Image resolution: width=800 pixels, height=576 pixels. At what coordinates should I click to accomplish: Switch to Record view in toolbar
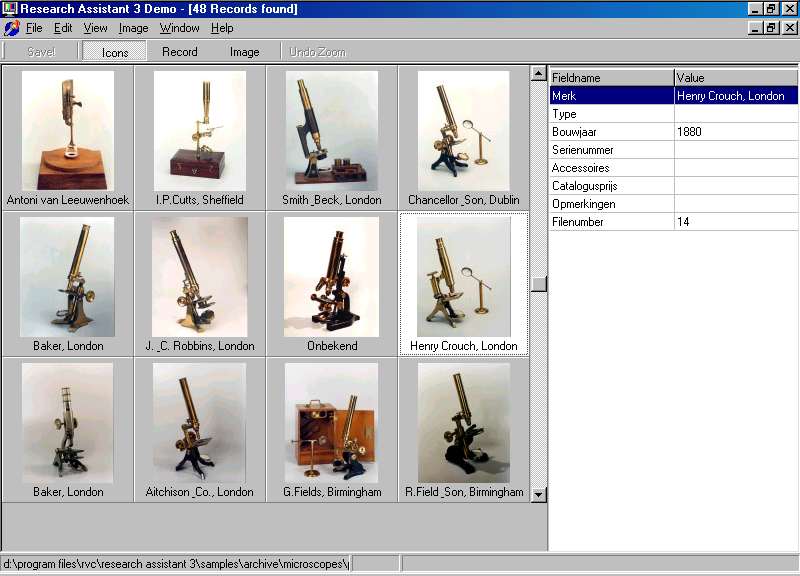[x=180, y=52]
